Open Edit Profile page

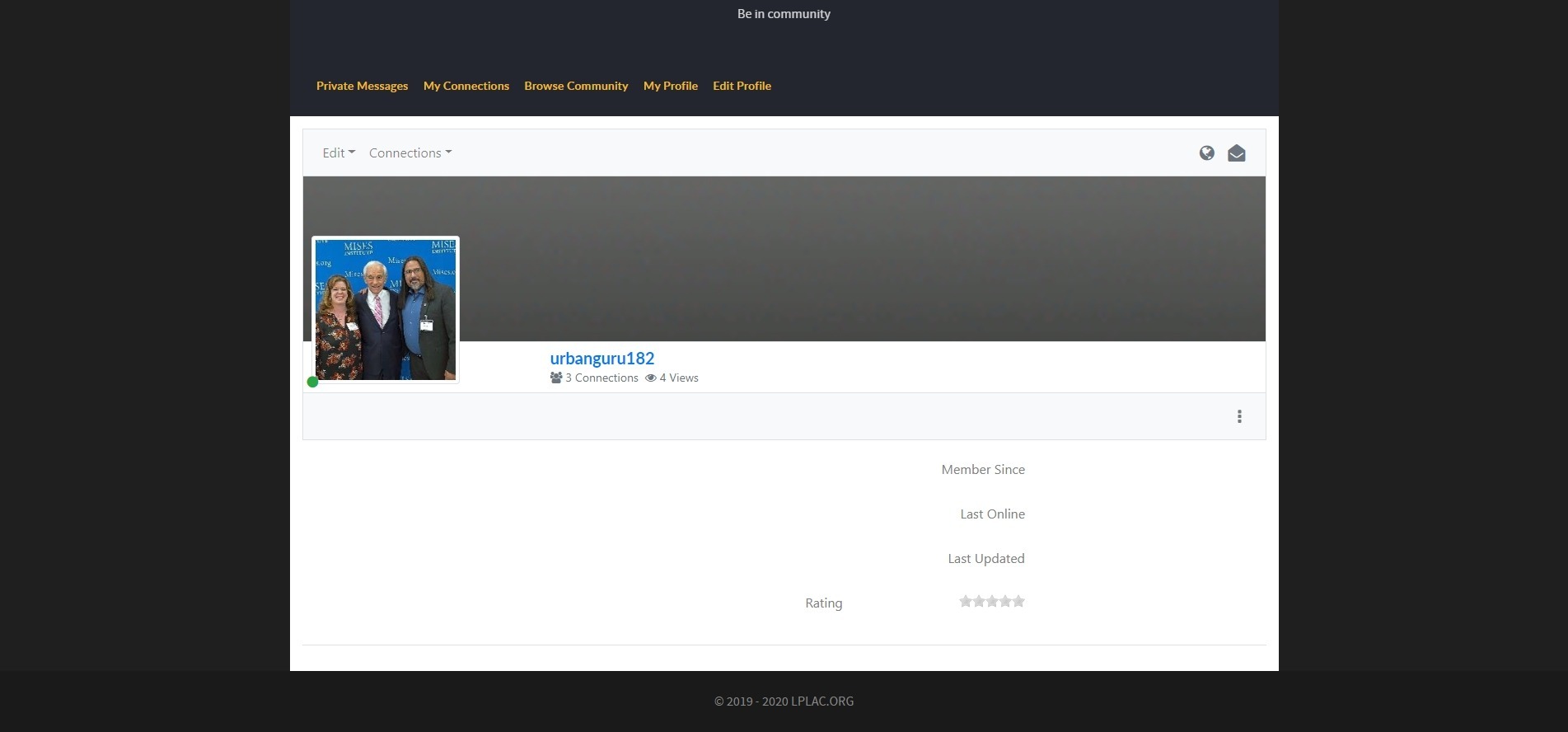tap(742, 86)
